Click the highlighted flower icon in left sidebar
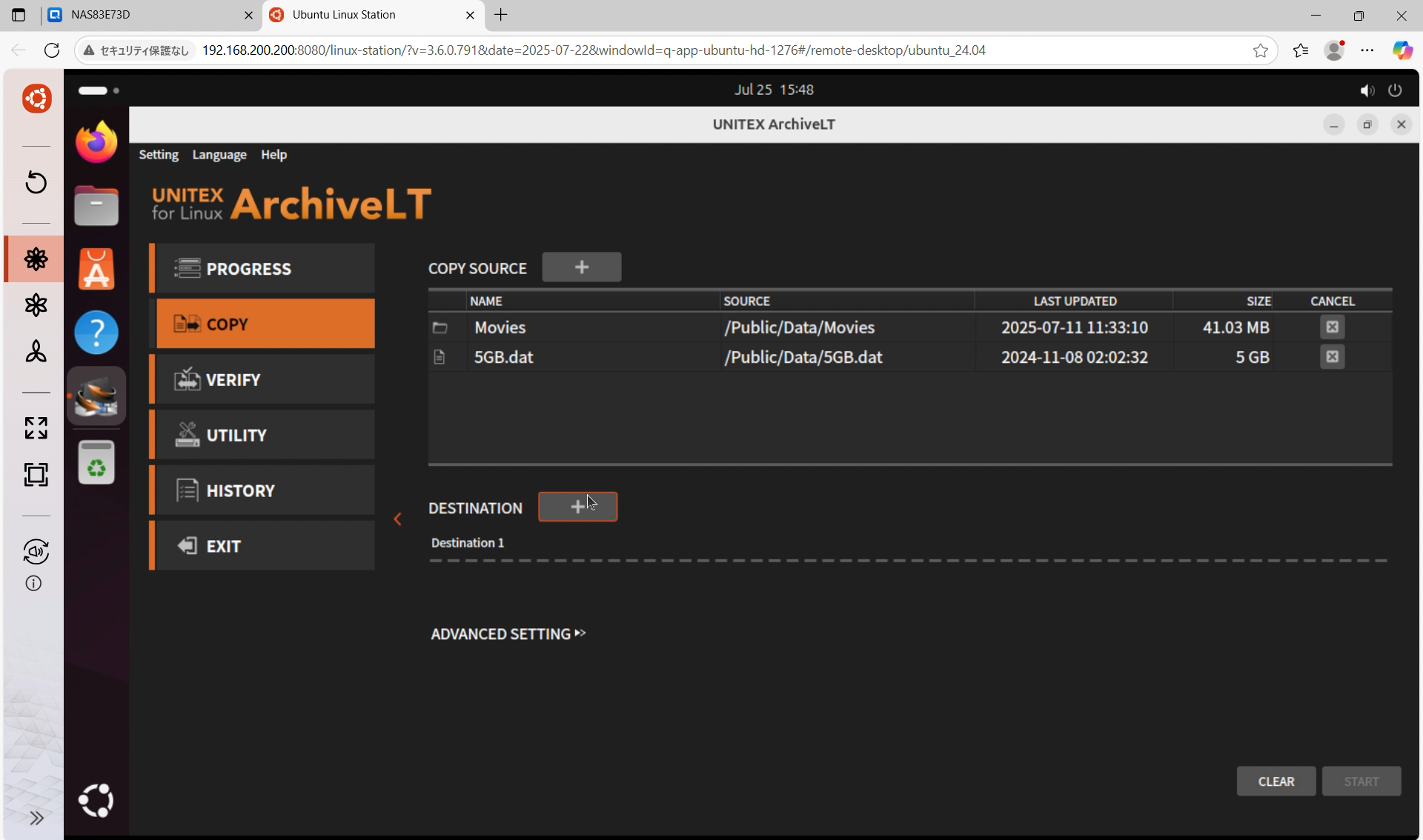1423x840 pixels. tap(36, 259)
